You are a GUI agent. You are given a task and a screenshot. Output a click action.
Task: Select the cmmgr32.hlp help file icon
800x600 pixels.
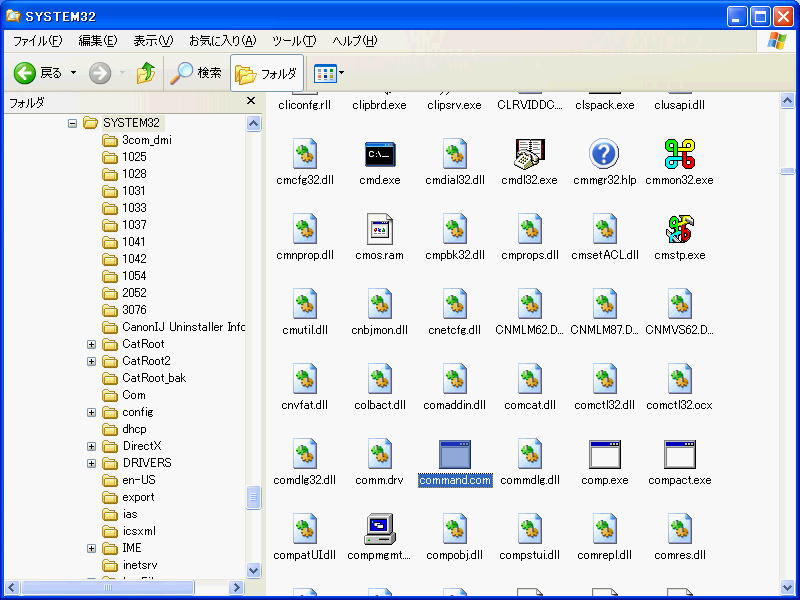[604, 154]
